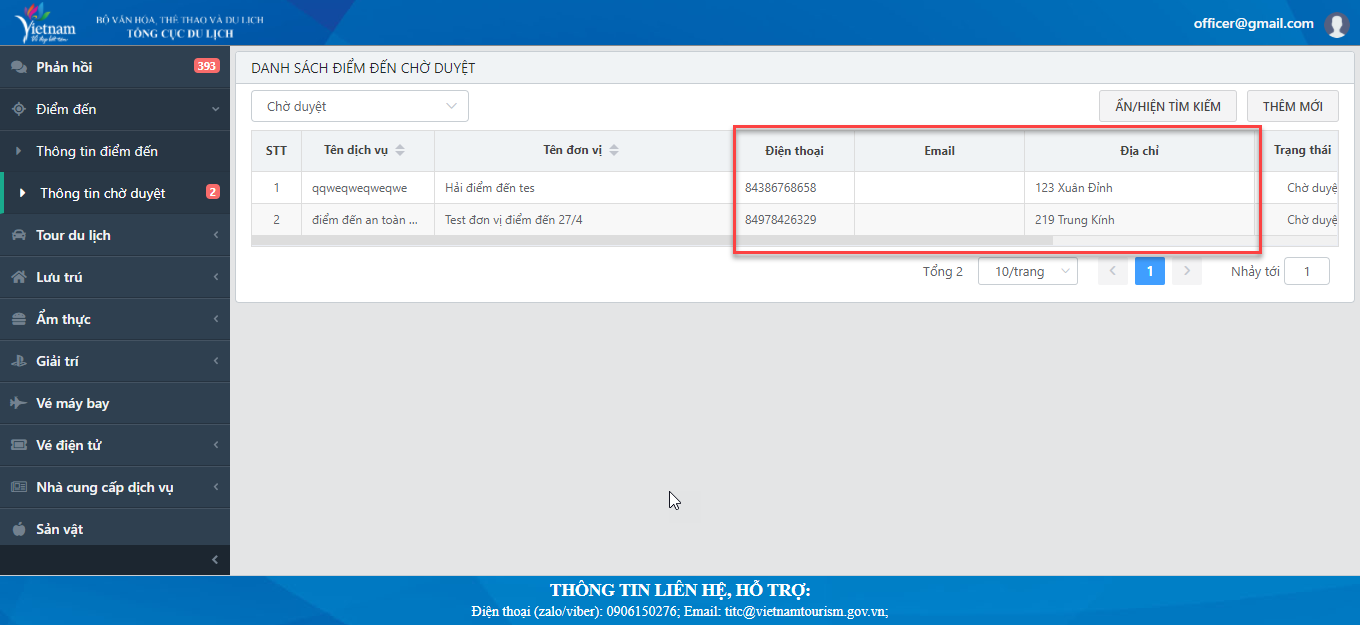
Task: Click the Vé máy bay airplane icon
Action: click(x=18, y=403)
